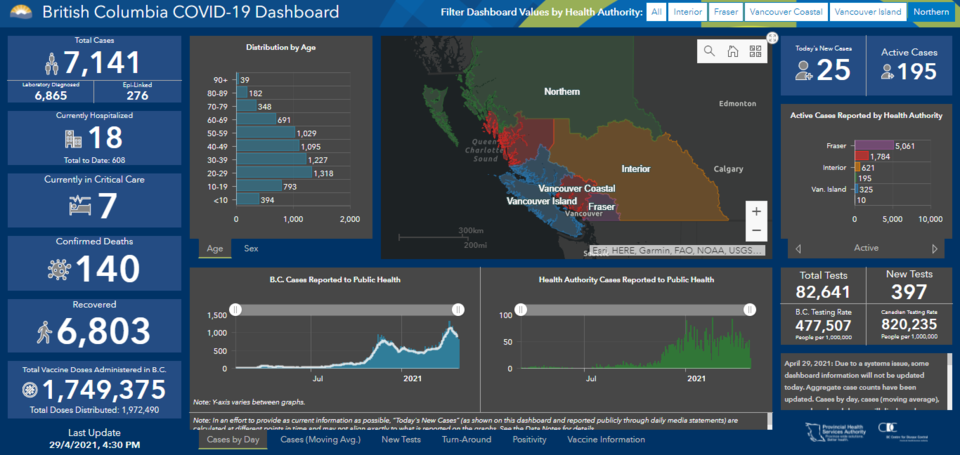This screenshot has width=960, height=455.
Task: Click the hospital building icon
Action: coord(73,139)
